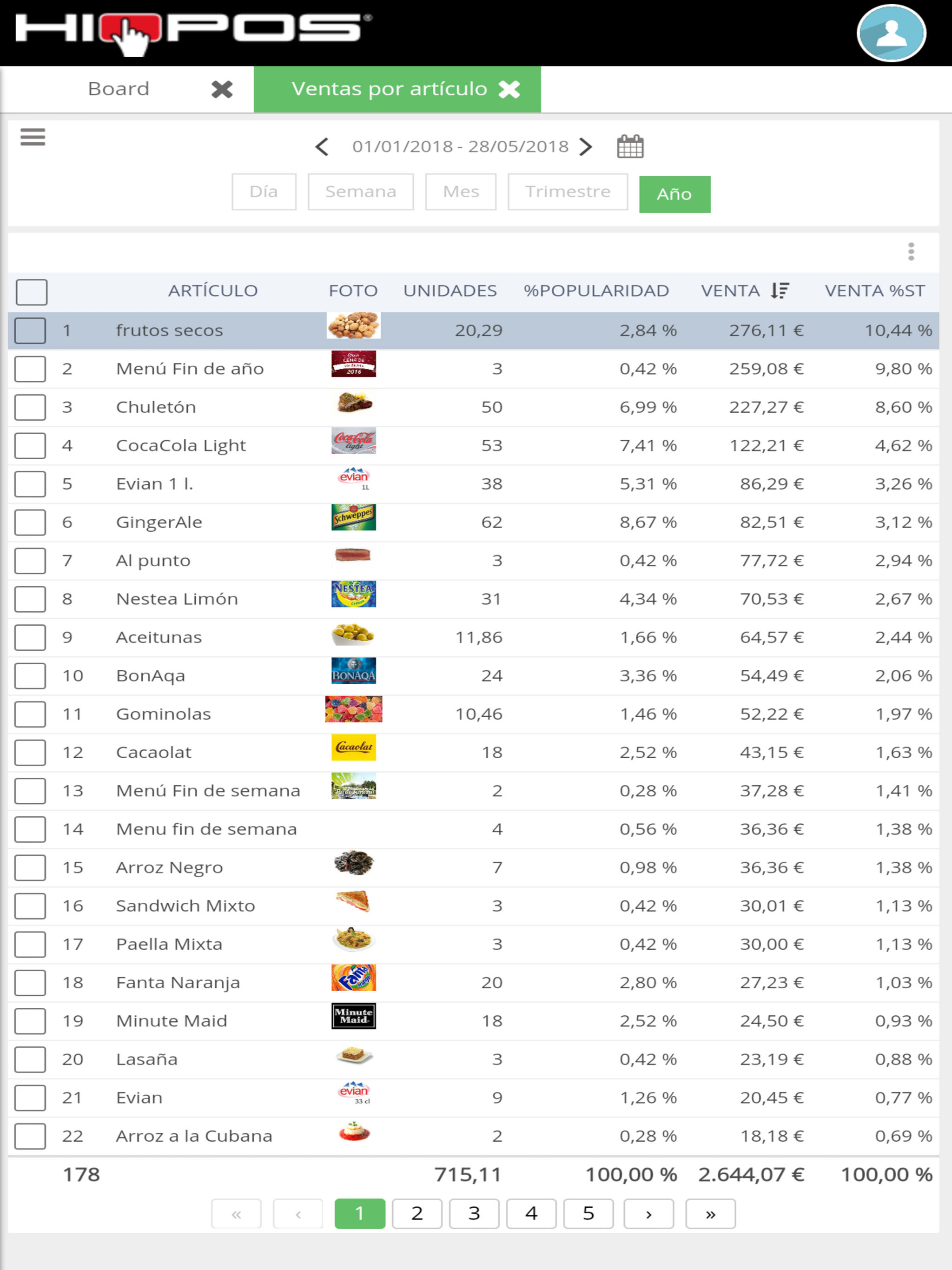The width and height of the screenshot is (952, 1270).
Task: Check the Aceitunas row checkbox
Action: point(30,637)
